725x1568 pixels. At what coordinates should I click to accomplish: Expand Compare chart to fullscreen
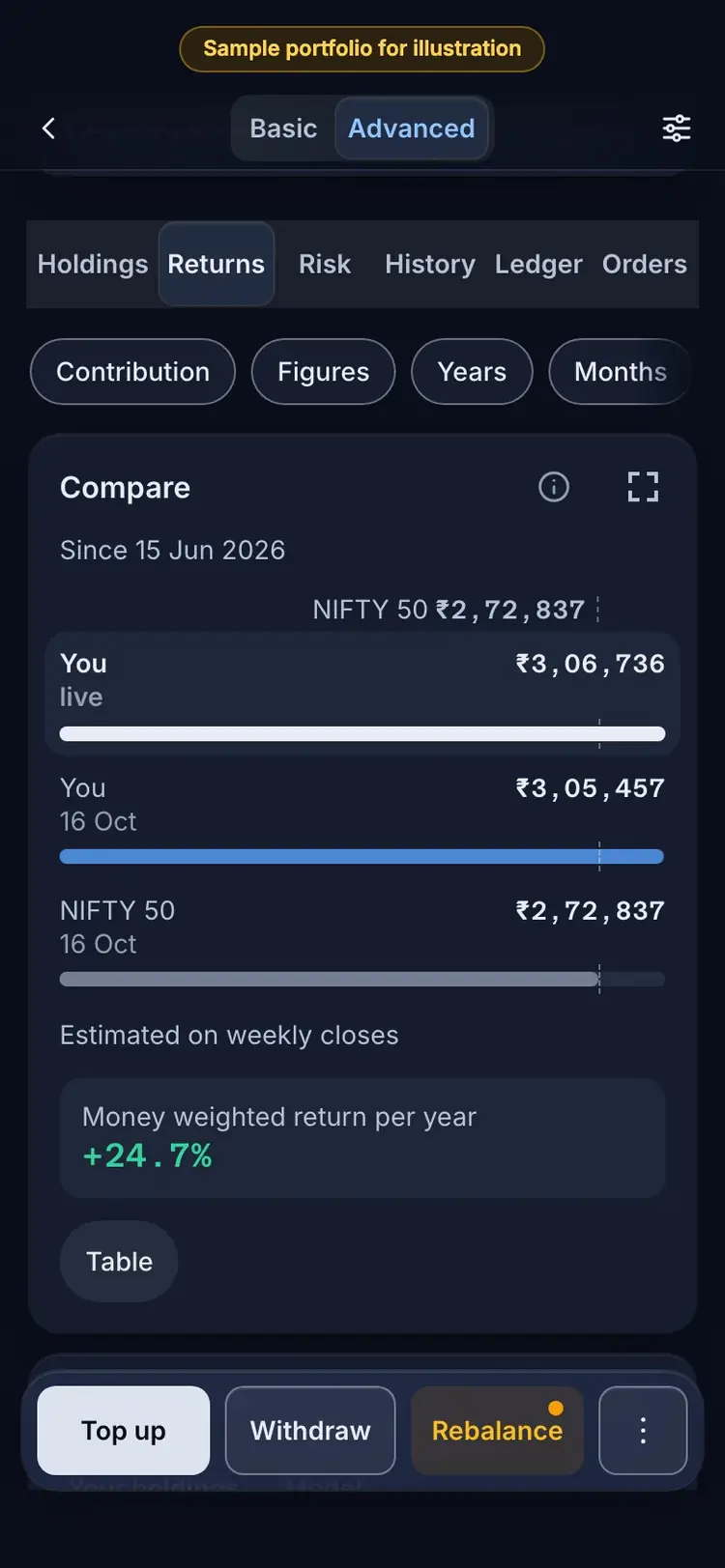pos(643,486)
